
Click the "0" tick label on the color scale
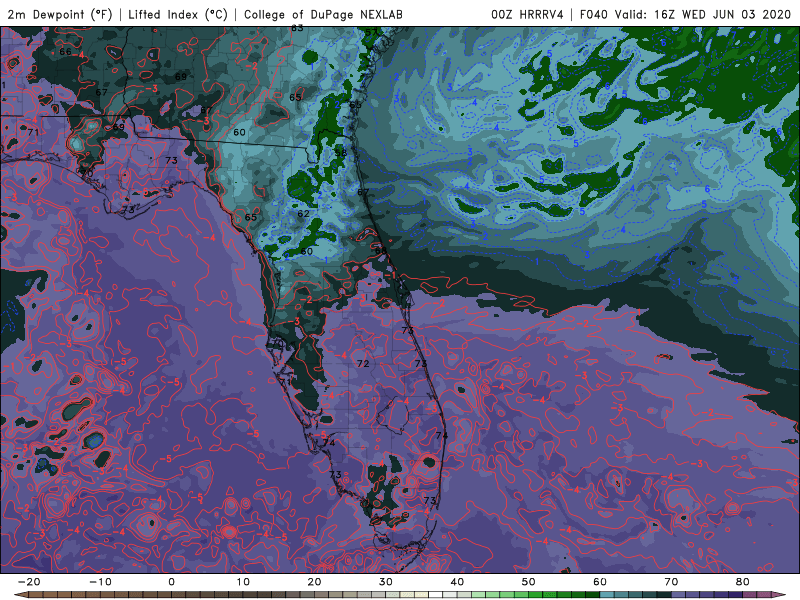click(x=171, y=582)
